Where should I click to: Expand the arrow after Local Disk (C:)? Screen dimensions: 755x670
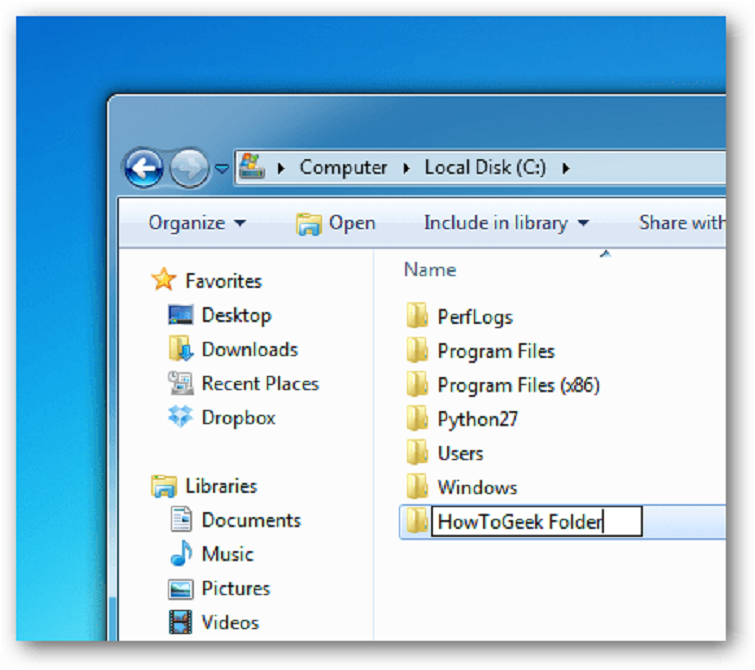(x=566, y=168)
